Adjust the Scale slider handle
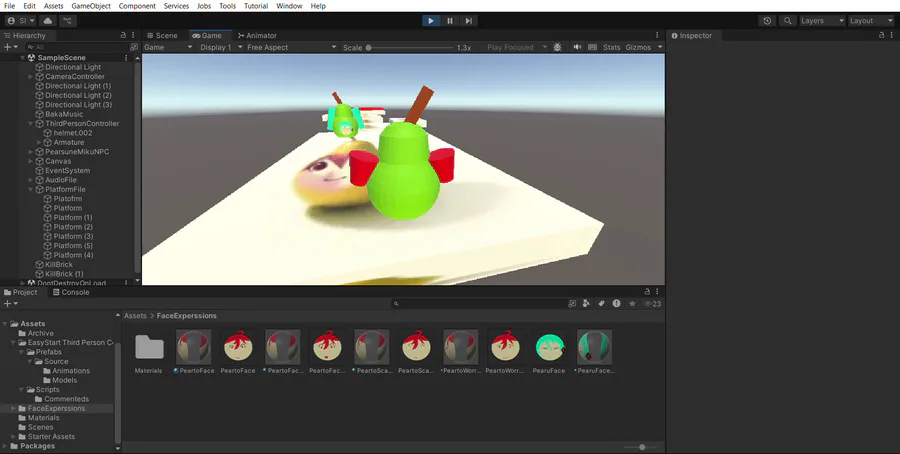The height and width of the screenshot is (454, 900). (368, 48)
